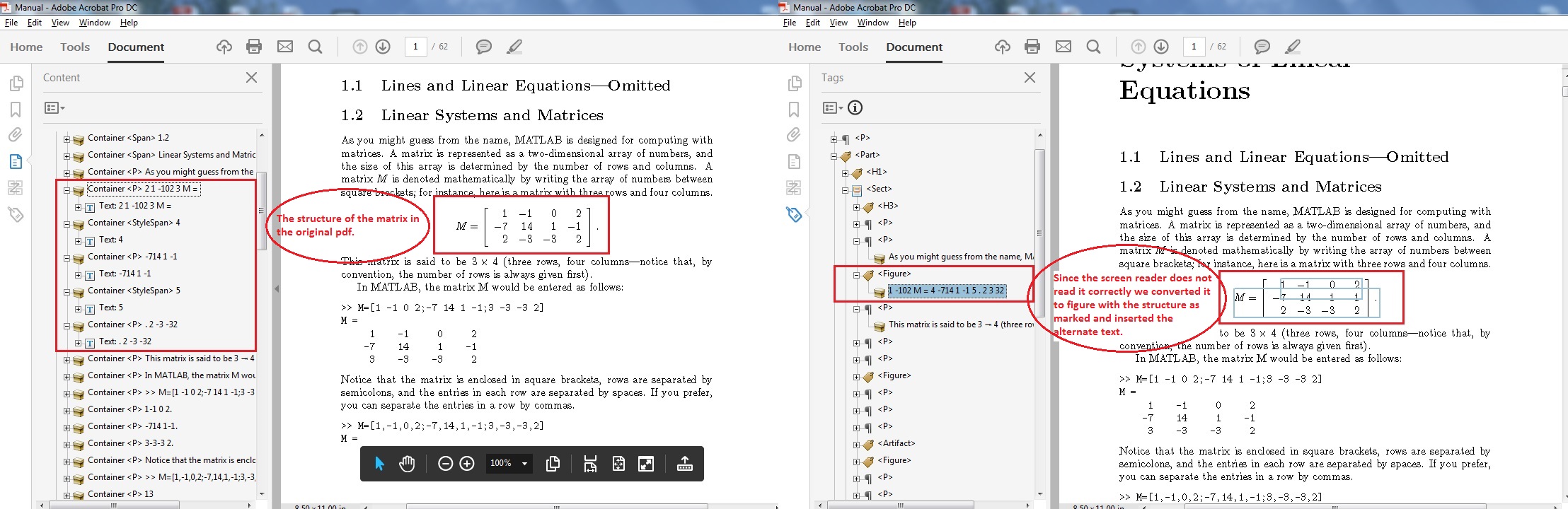Image resolution: width=1568 pixels, height=509 pixels.
Task: Open bookmarks panel in left window sidebar
Action: [x=16, y=110]
